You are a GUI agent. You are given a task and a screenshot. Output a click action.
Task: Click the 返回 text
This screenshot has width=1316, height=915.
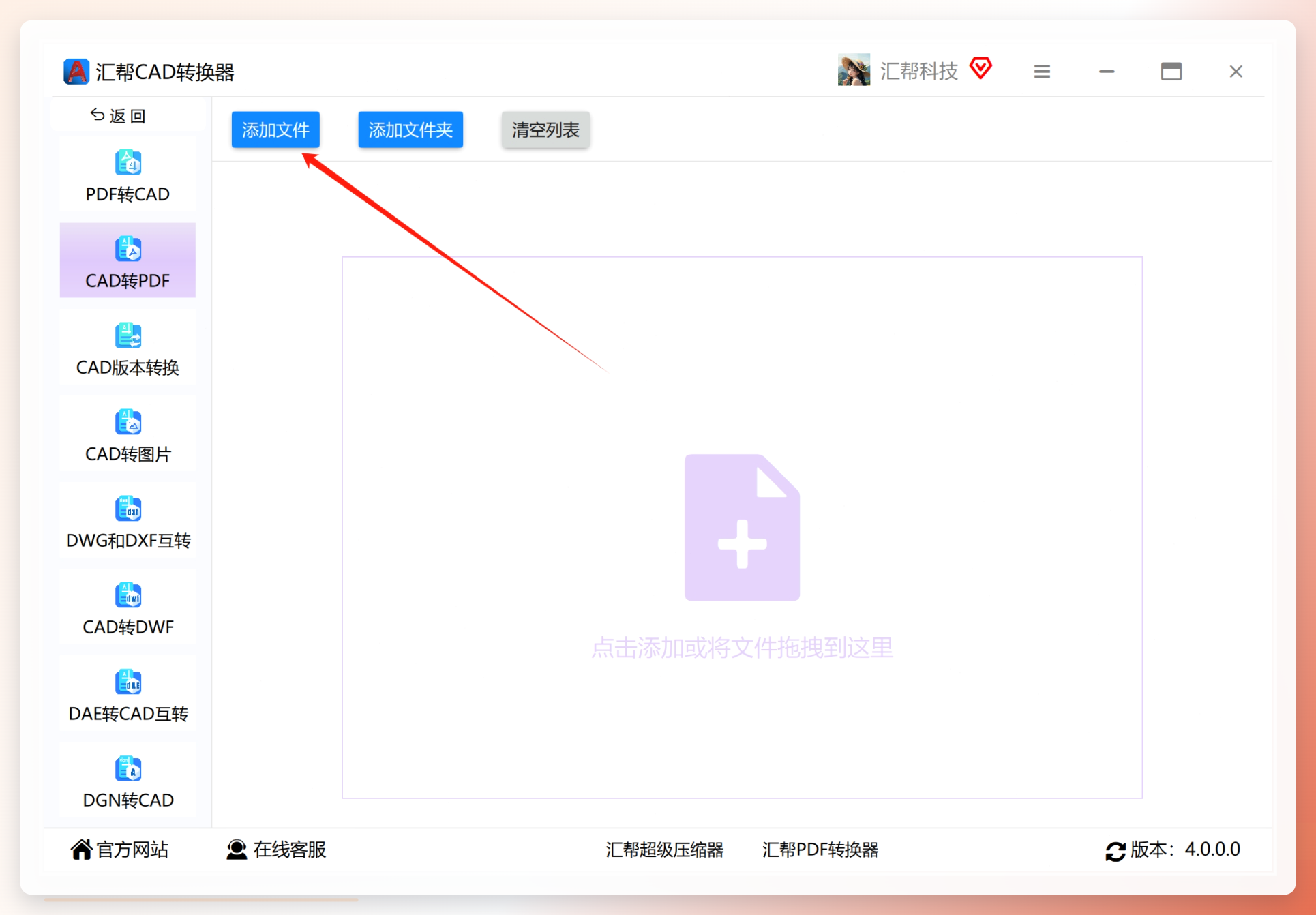pyautogui.click(x=128, y=116)
